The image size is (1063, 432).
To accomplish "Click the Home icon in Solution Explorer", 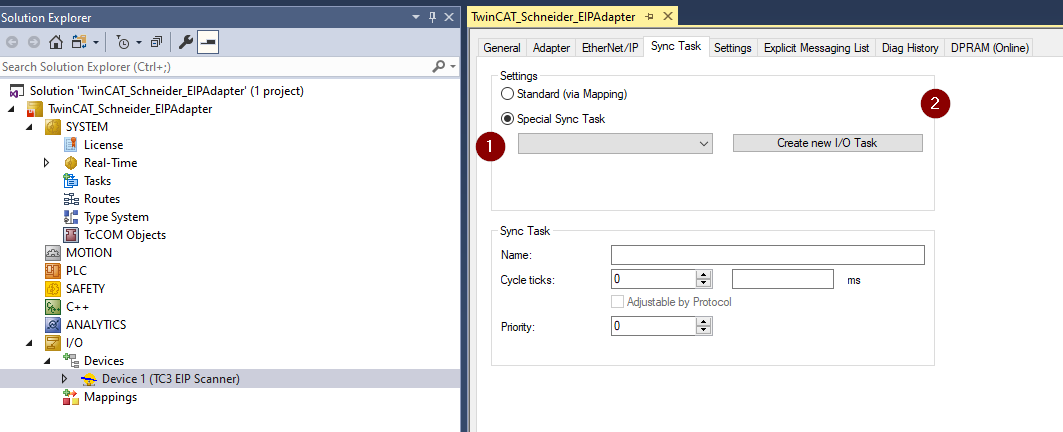I will [x=56, y=42].
